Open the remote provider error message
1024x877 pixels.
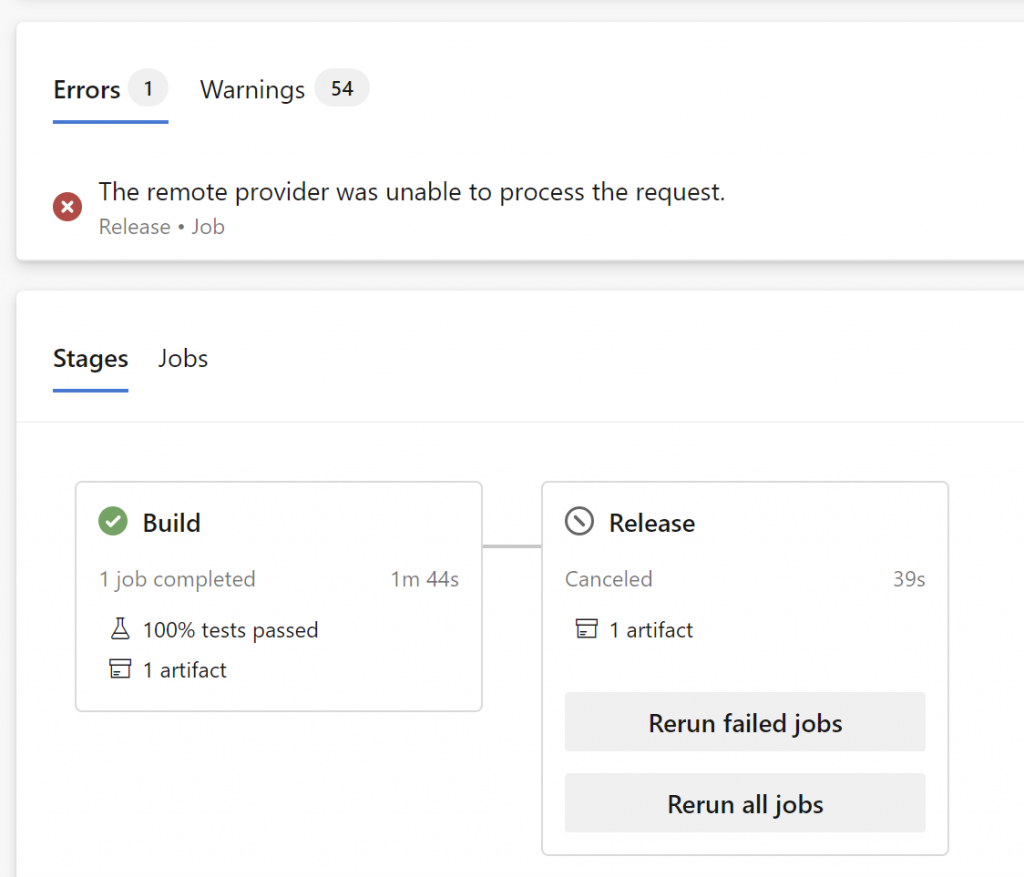tap(411, 192)
